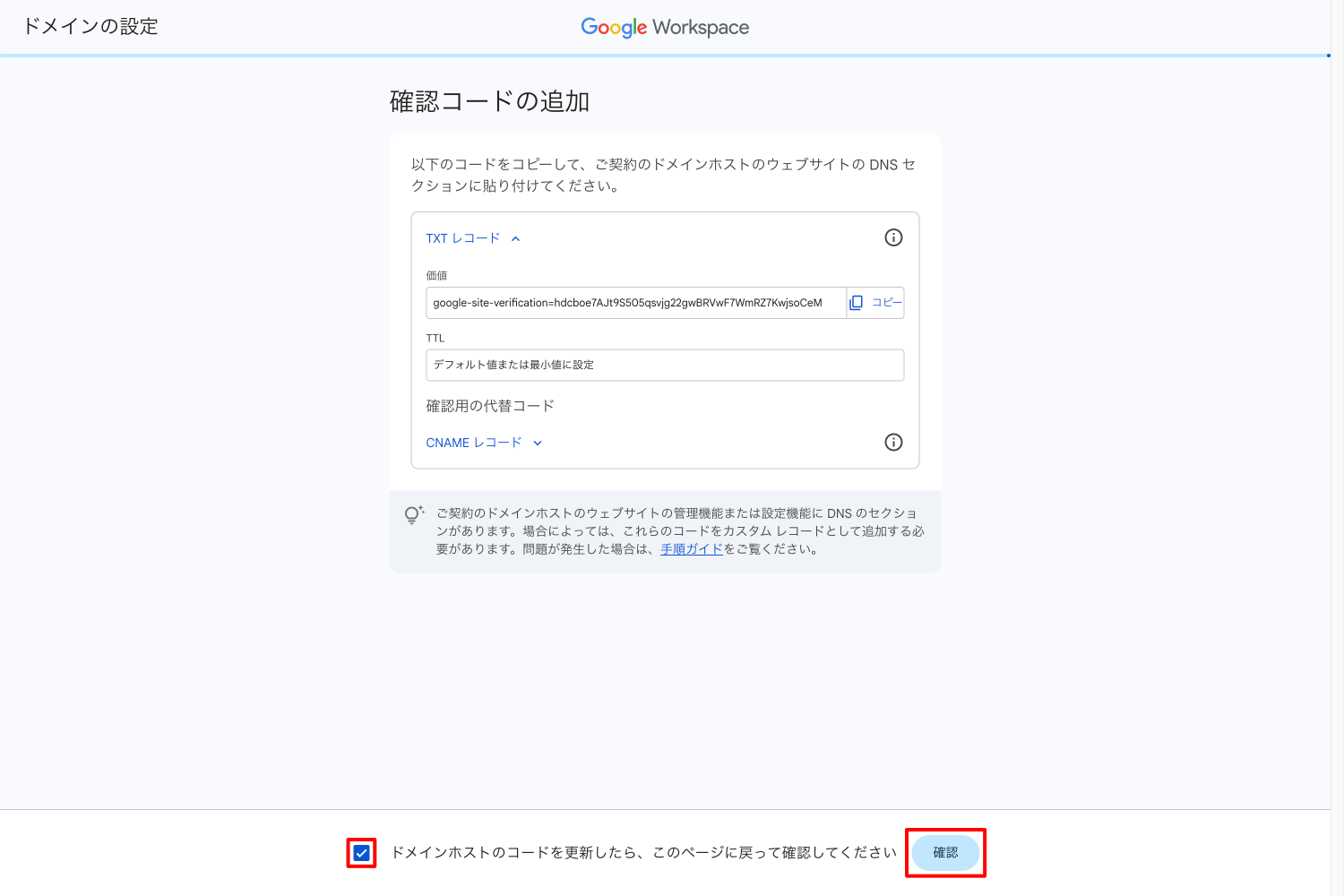This screenshot has width=1344, height=896.
Task: Open the CNAME レコード section label
Action: (x=473, y=443)
